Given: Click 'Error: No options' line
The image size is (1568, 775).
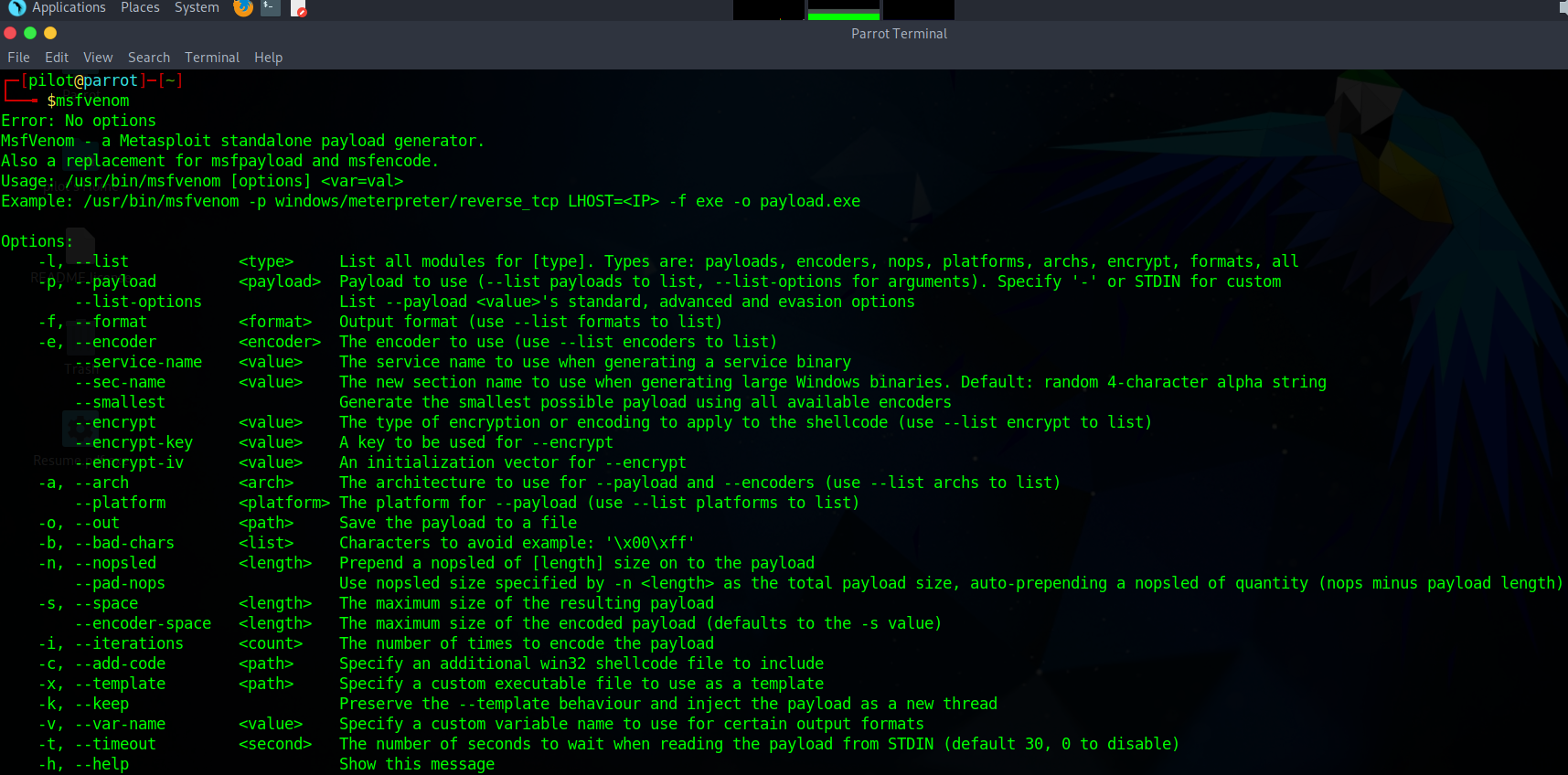Looking at the screenshot, I should click(79, 121).
